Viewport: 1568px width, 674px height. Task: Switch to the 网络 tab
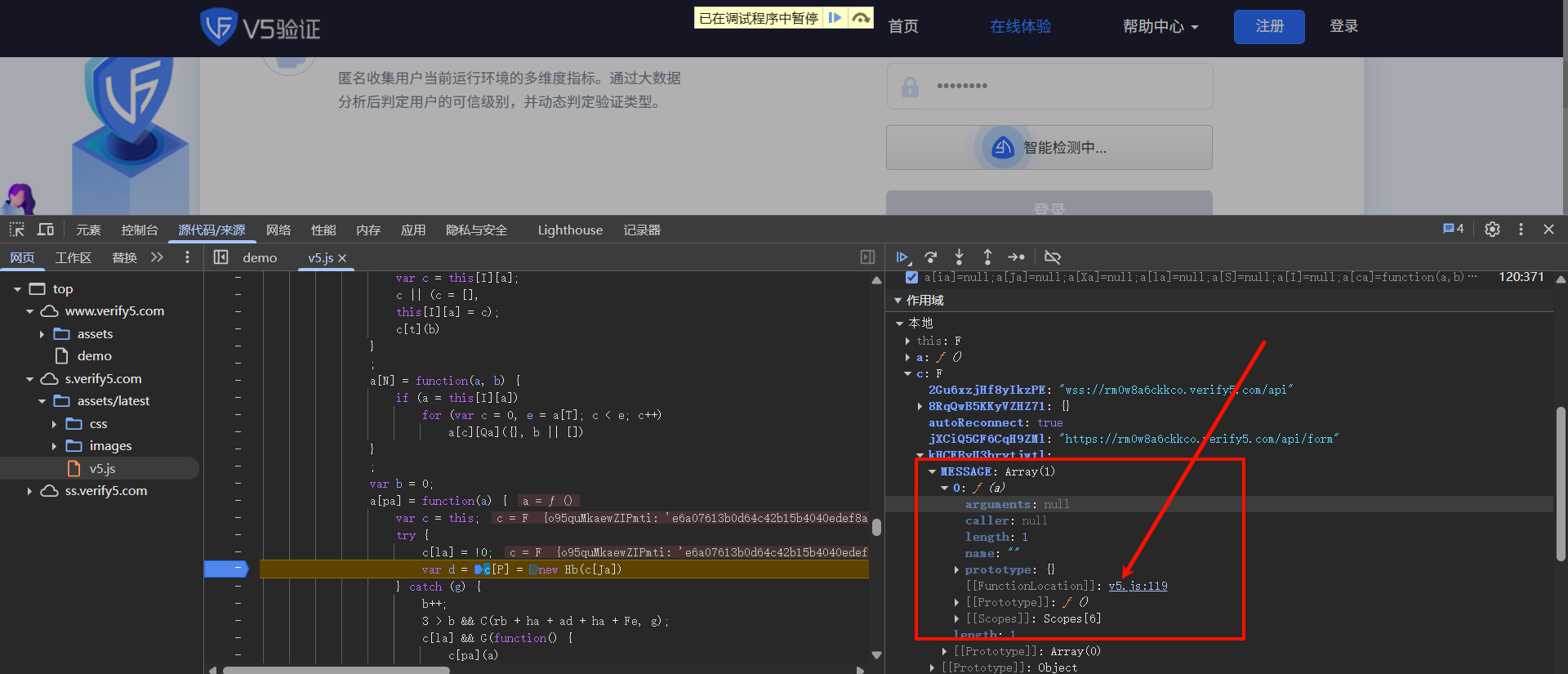click(x=278, y=230)
